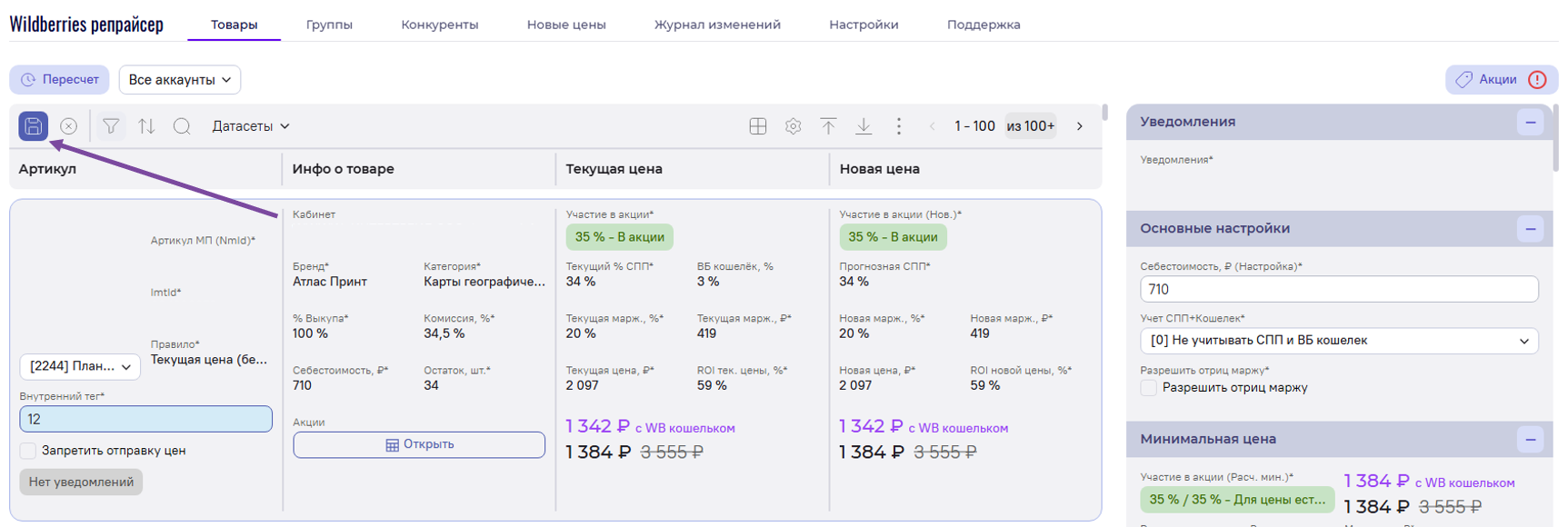Viewport: 1568px width, 527px height.
Task: Open the table grid layout icon
Action: pos(757,126)
